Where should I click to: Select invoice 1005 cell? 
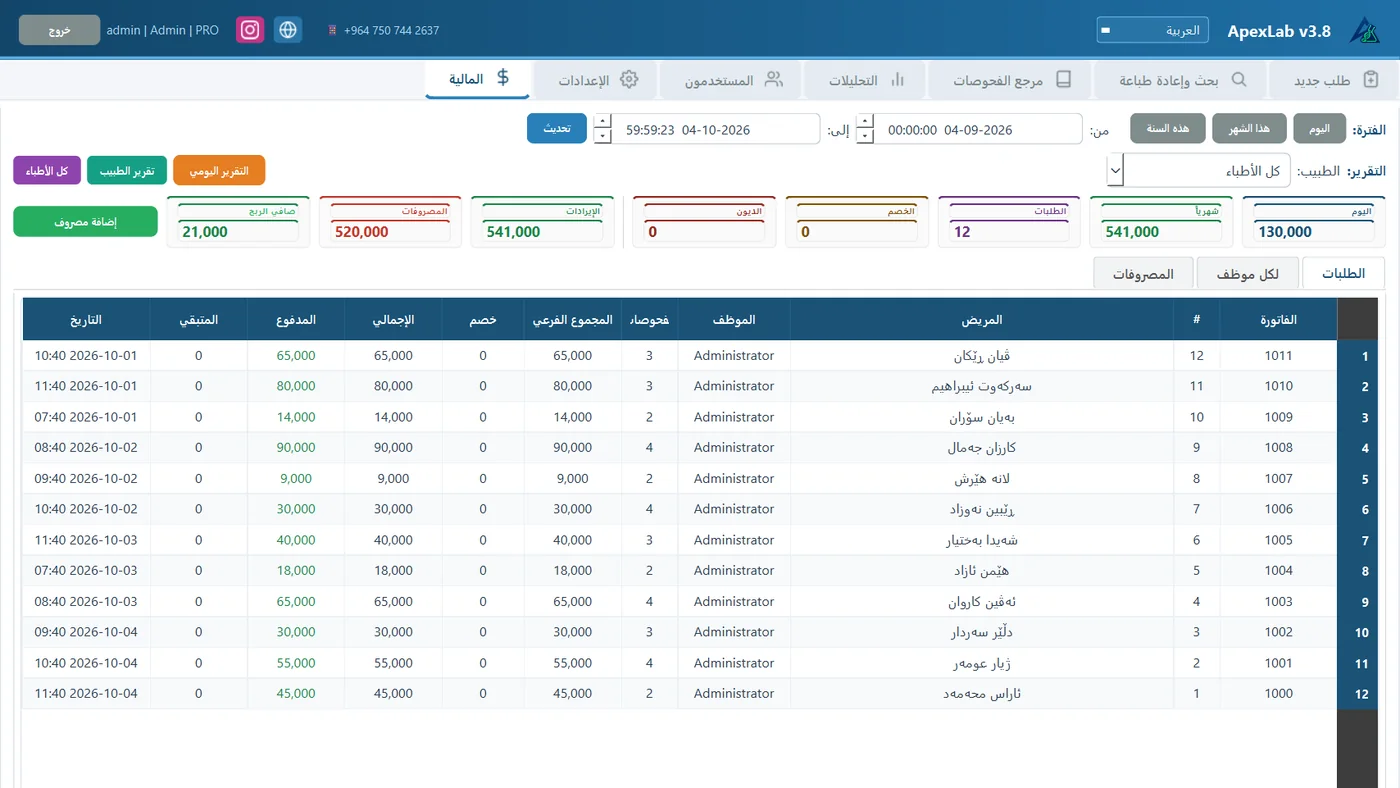click(1278, 540)
